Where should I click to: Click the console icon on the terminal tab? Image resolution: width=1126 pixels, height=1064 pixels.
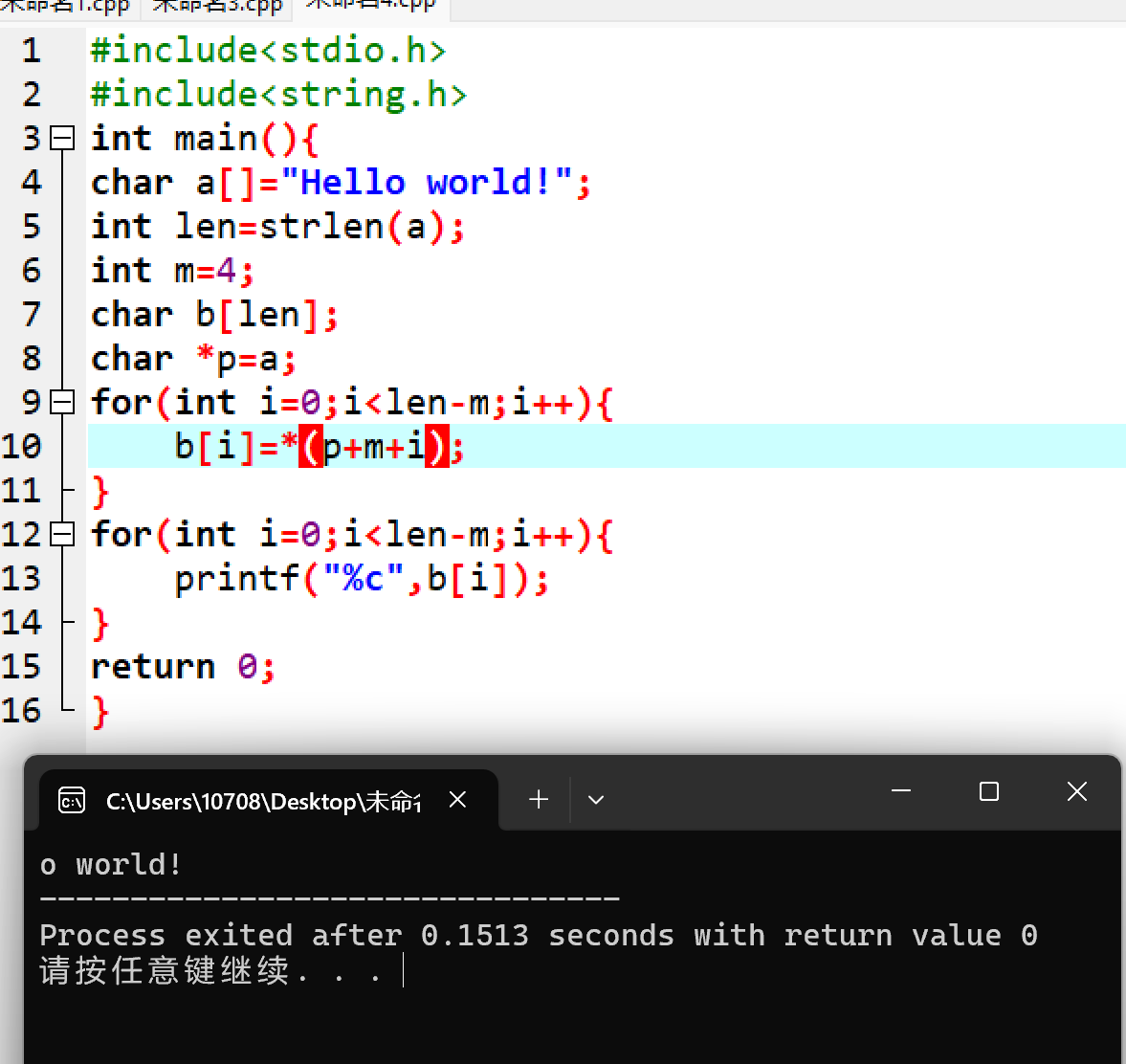point(72,800)
